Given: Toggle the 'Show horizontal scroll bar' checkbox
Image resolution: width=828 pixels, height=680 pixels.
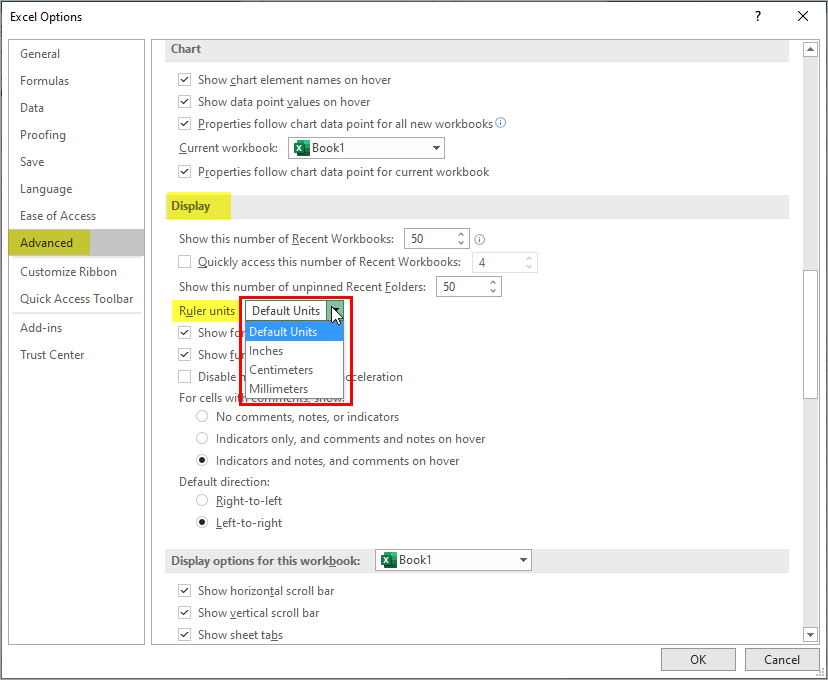Looking at the screenshot, I should [184, 591].
